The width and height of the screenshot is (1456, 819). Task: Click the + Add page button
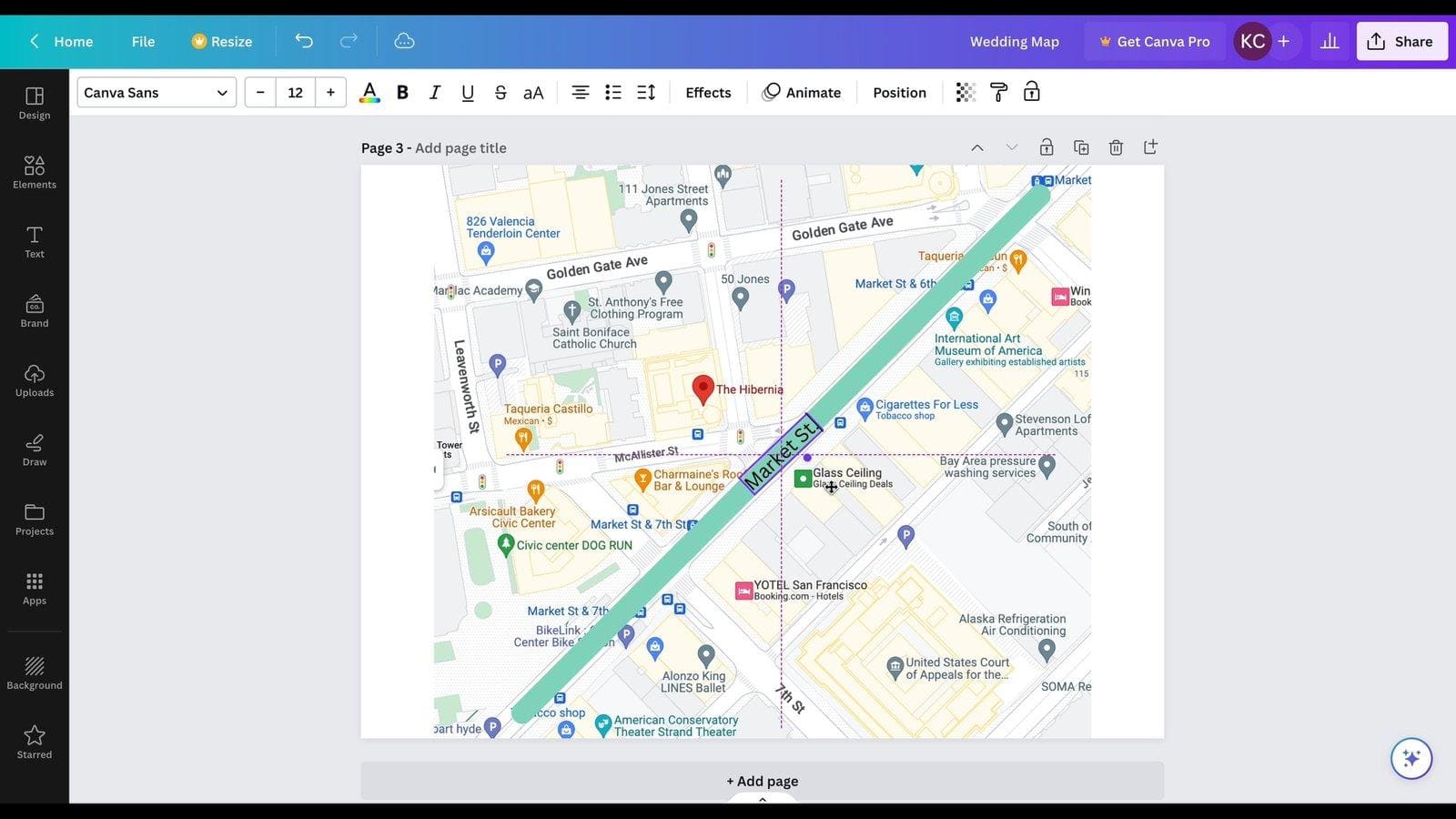tap(763, 781)
